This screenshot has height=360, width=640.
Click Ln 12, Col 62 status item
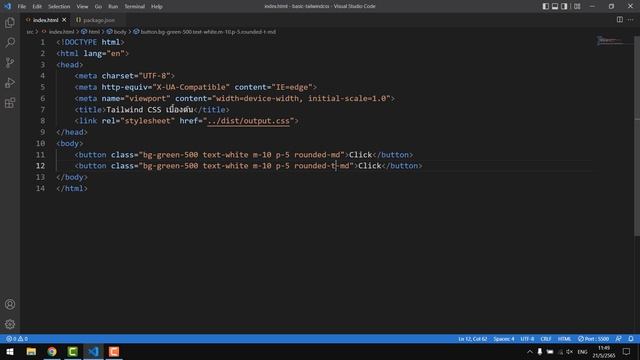[x=472, y=339]
